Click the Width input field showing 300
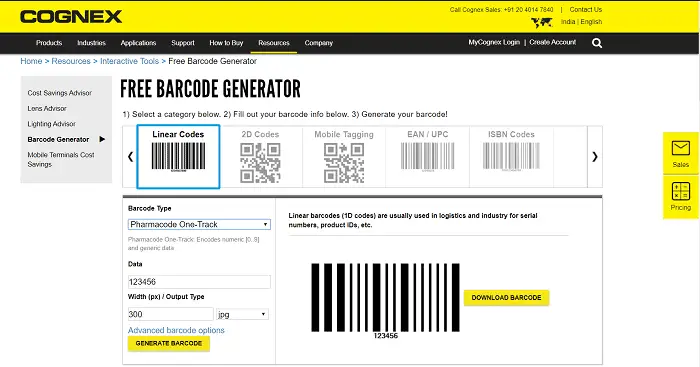 [x=171, y=314]
